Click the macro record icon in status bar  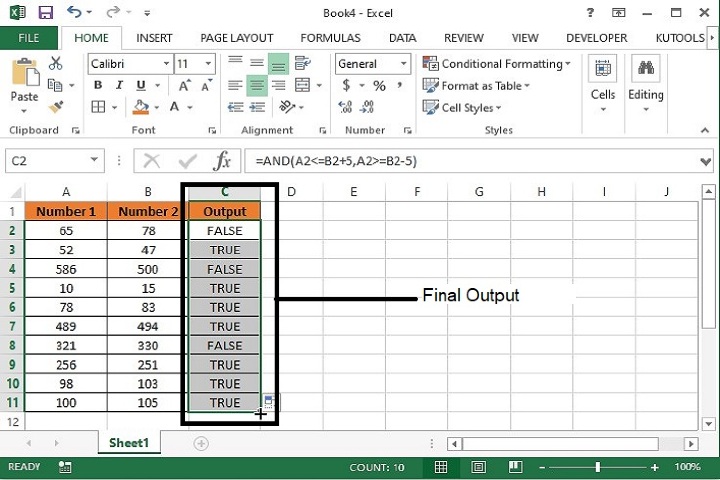point(65,467)
